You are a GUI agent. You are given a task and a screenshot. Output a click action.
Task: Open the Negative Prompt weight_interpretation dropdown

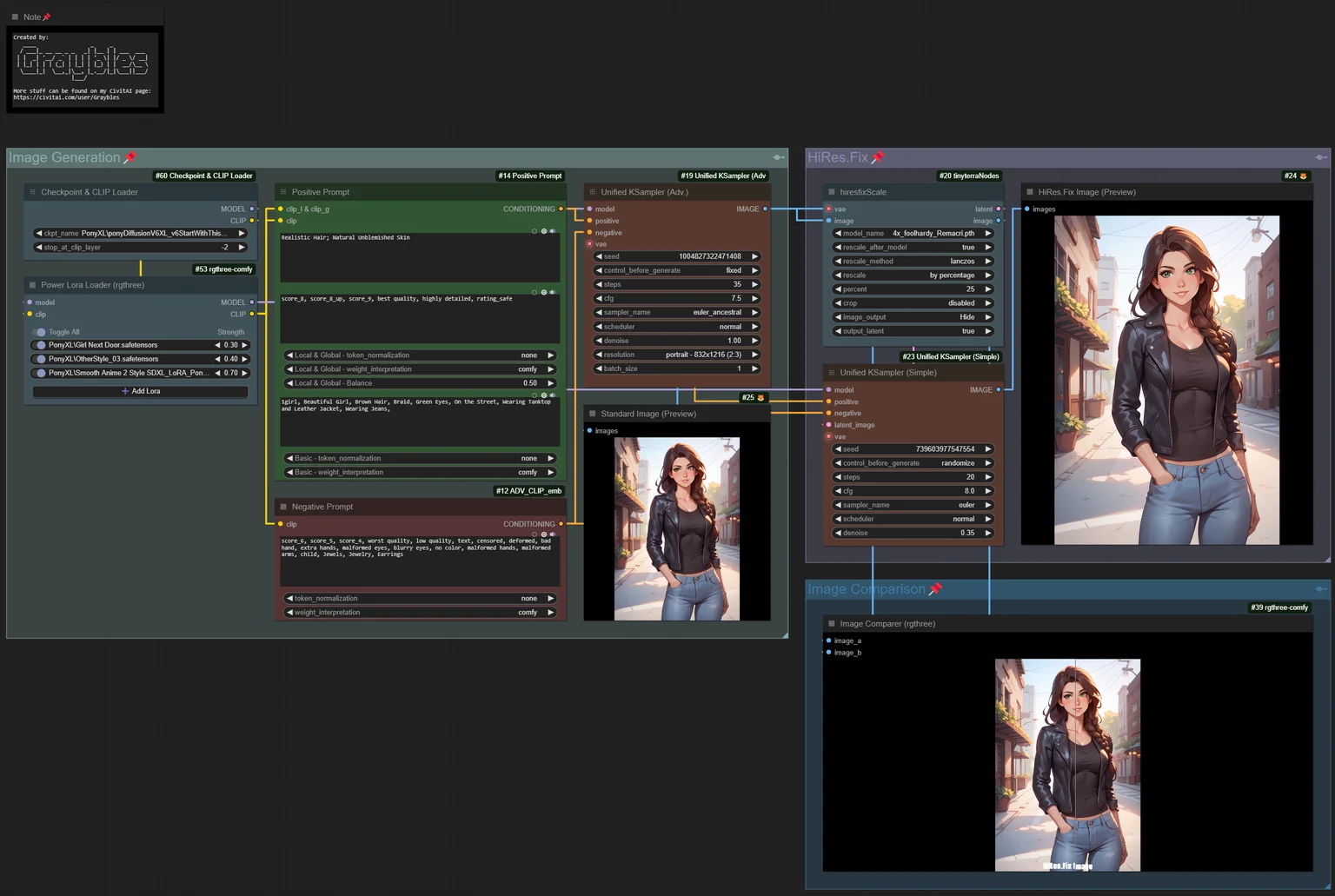click(420, 613)
